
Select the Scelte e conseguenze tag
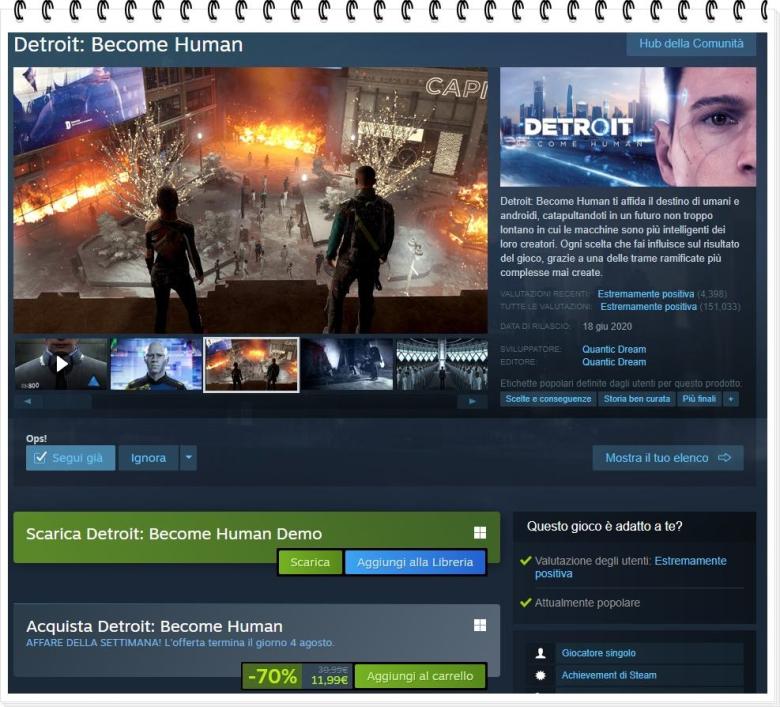(x=548, y=399)
